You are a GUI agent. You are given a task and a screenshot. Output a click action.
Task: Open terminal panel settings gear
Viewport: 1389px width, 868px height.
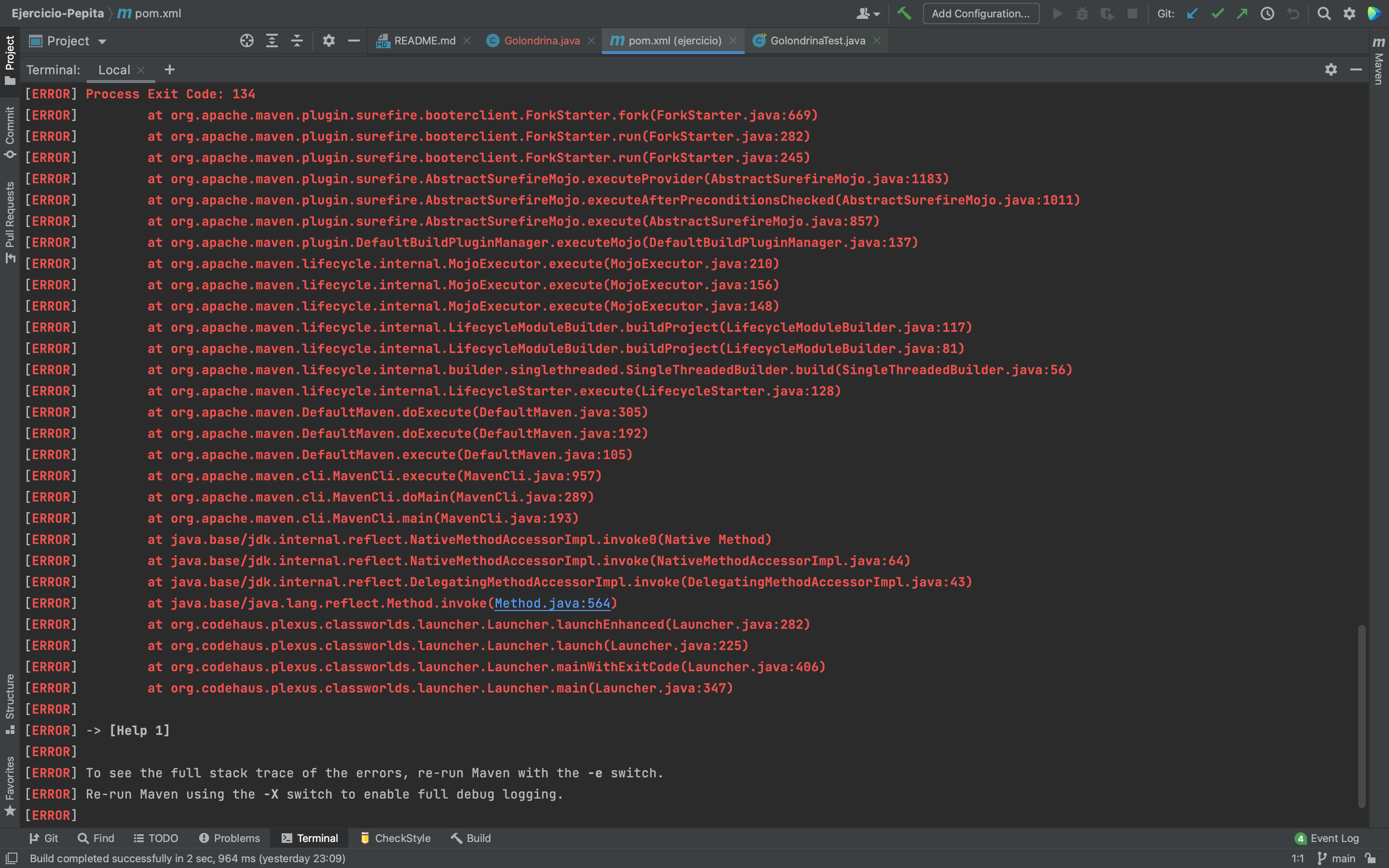point(1331,69)
